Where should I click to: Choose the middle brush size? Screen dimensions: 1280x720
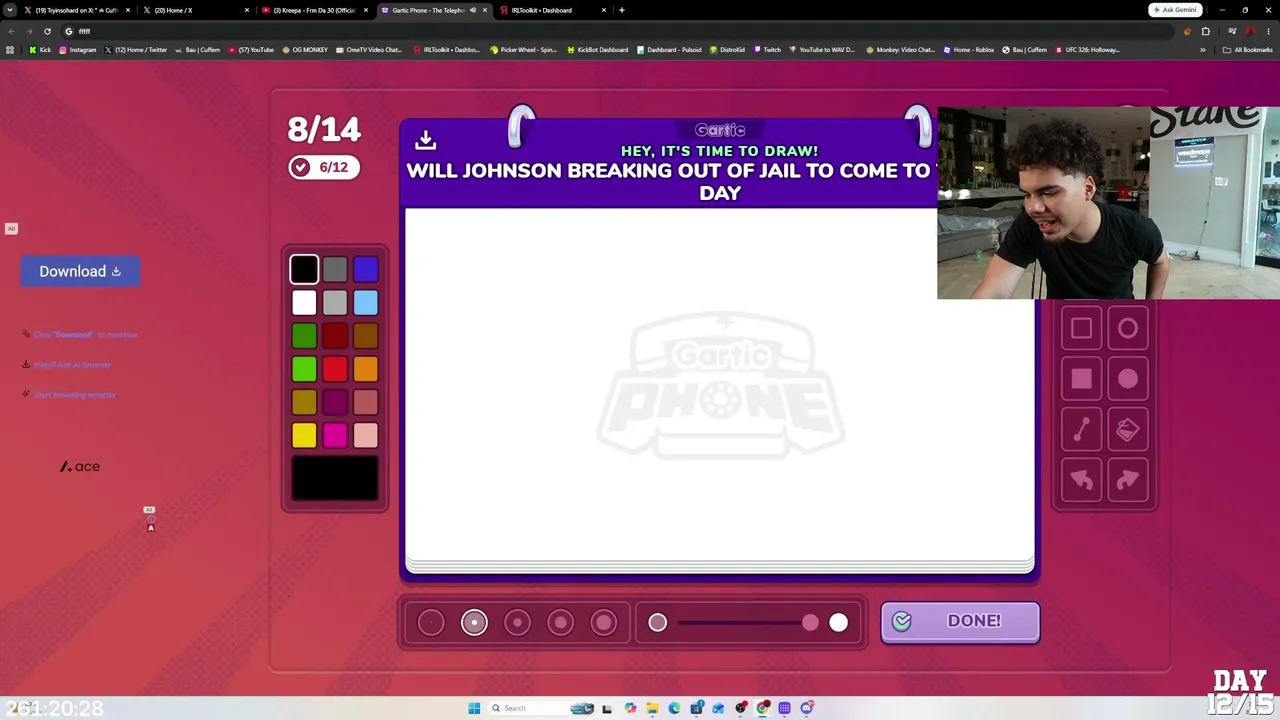(x=517, y=623)
